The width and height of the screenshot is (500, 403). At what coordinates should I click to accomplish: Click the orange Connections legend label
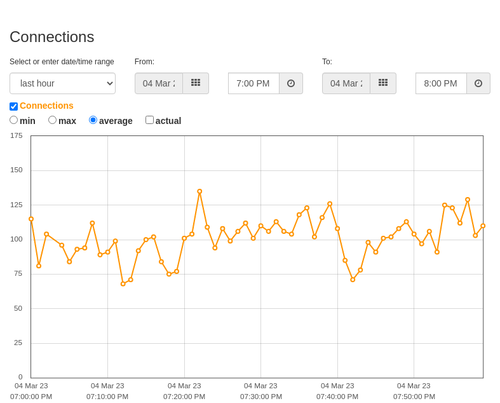pyautogui.click(x=46, y=106)
